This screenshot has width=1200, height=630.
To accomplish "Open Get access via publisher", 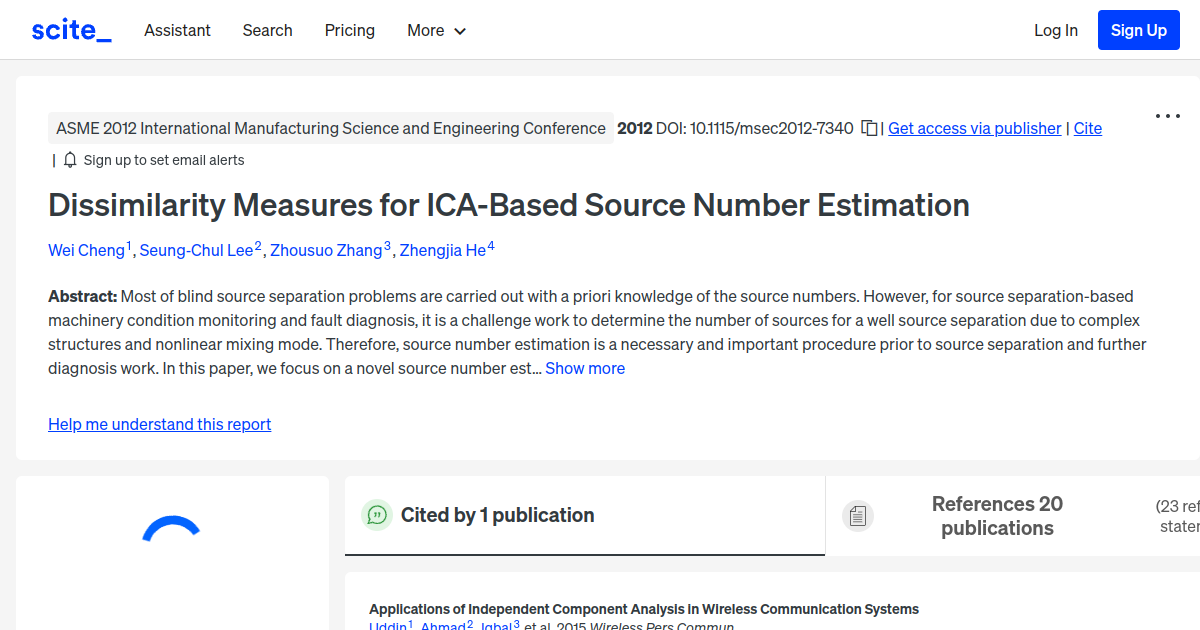I will [x=974, y=128].
